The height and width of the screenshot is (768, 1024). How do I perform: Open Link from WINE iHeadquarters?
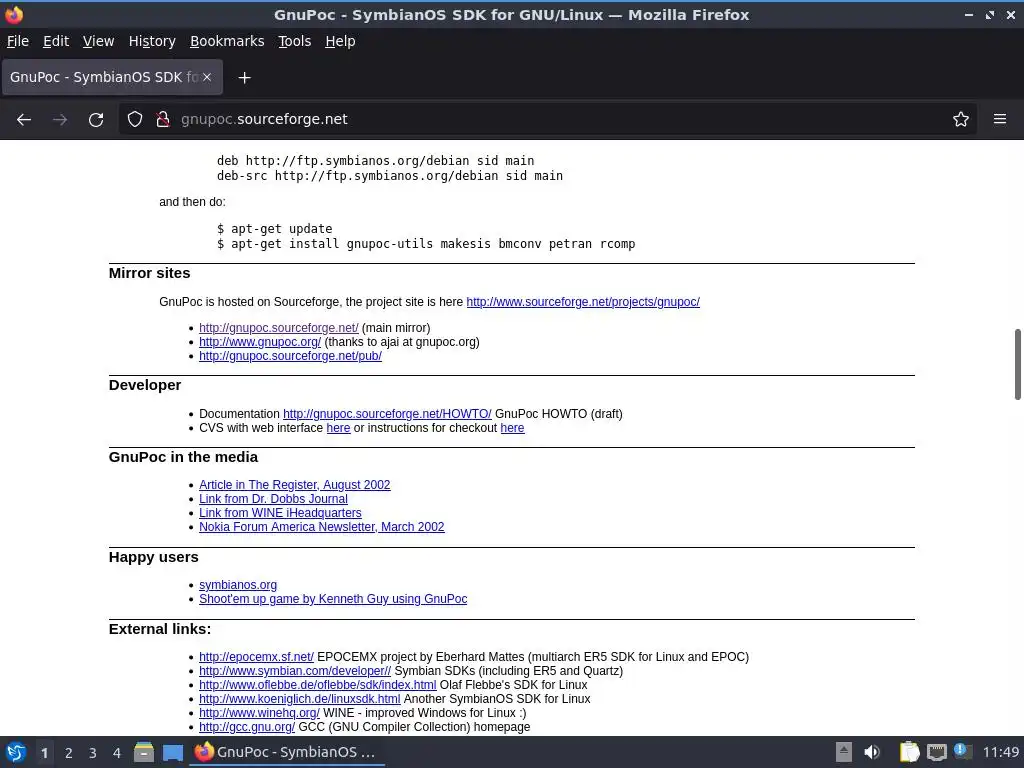pyautogui.click(x=280, y=513)
